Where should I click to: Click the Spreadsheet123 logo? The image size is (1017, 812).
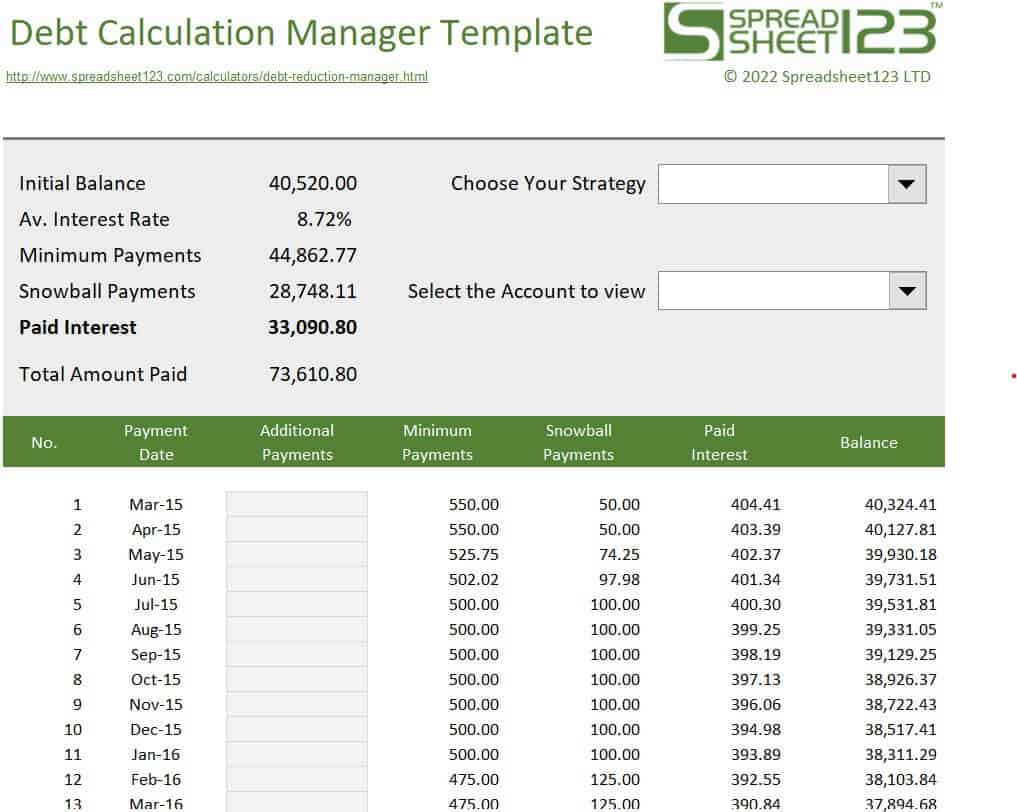(801, 32)
